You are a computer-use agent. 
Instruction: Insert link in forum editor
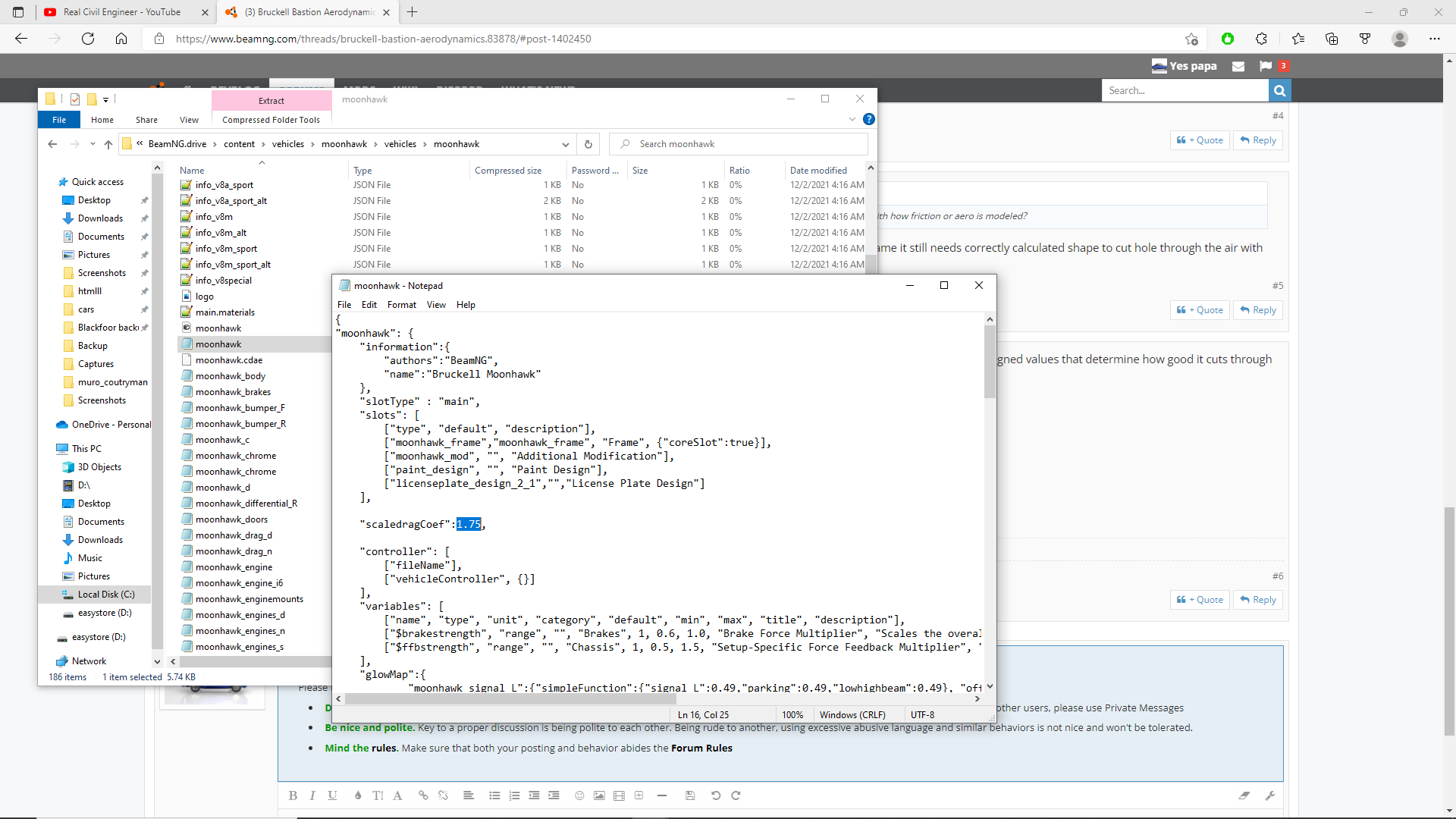point(423,795)
